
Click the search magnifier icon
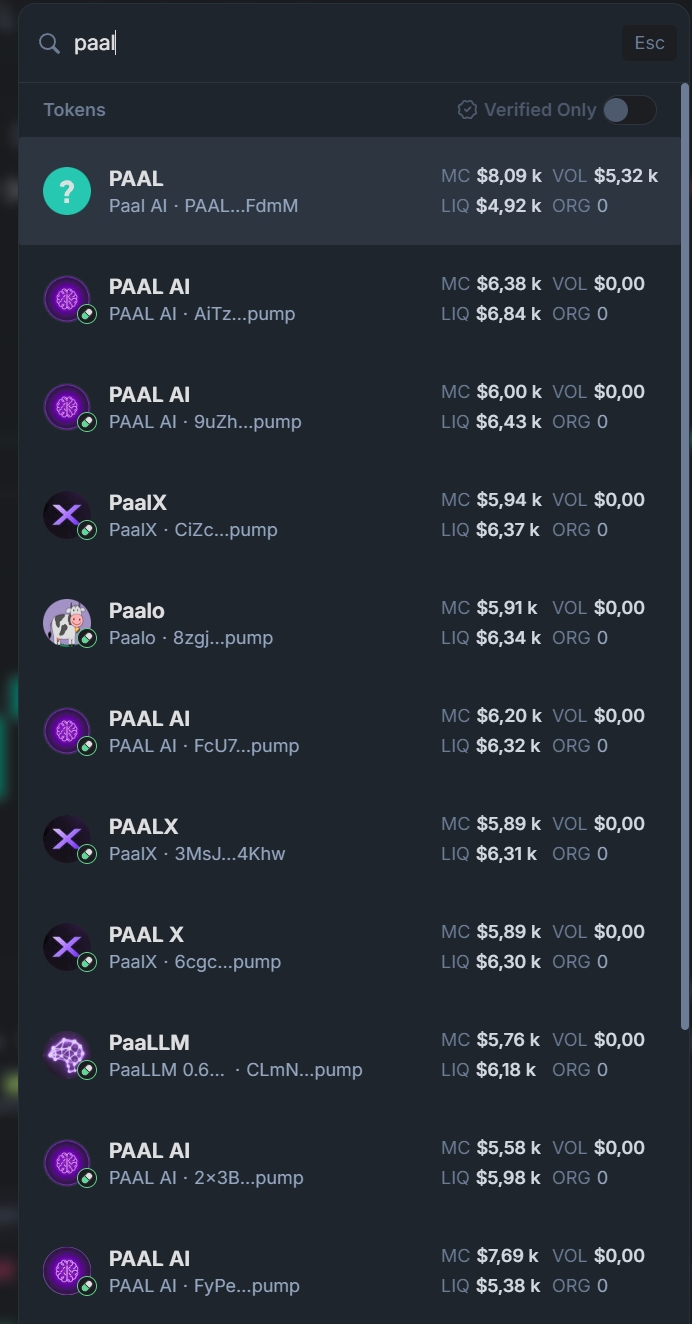click(49, 43)
